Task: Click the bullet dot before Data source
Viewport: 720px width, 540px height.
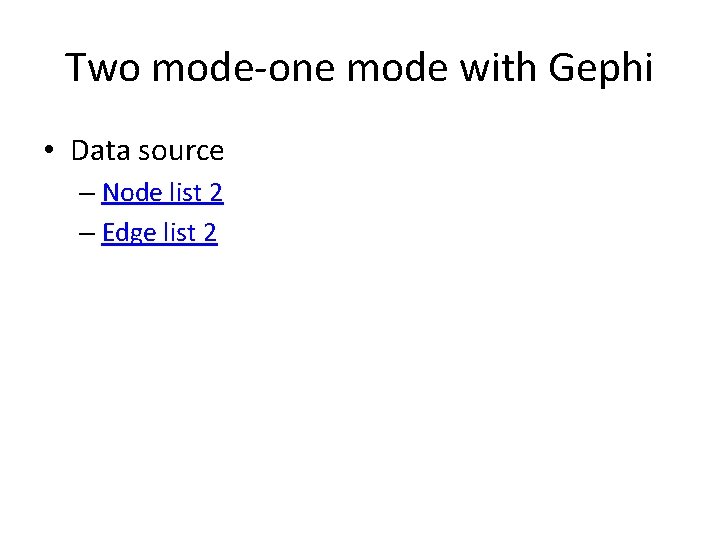Action: tap(49, 150)
